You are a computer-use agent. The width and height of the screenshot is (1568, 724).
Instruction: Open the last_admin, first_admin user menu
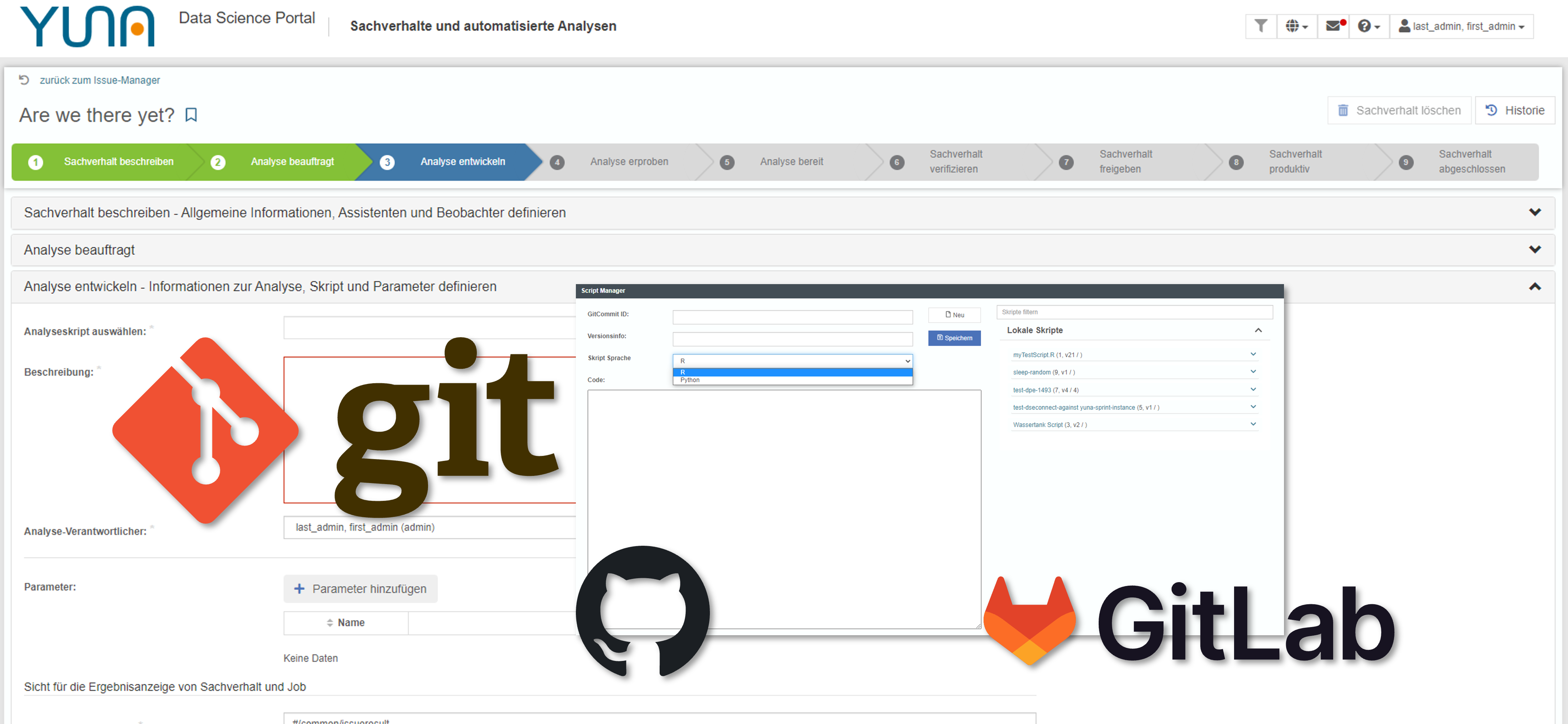(x=1461, y=26)
